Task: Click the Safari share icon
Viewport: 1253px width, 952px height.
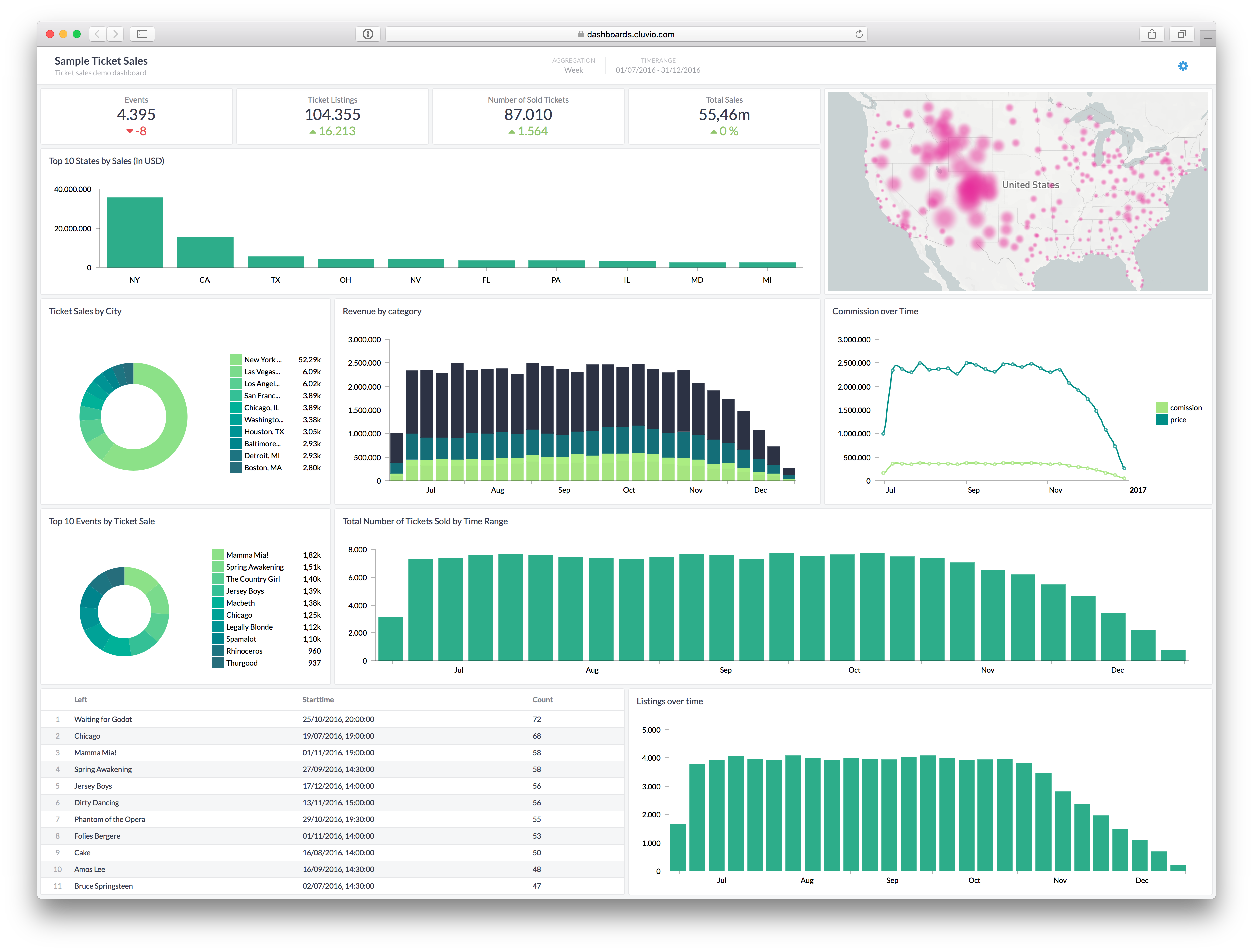Action: click(1152, 34)
